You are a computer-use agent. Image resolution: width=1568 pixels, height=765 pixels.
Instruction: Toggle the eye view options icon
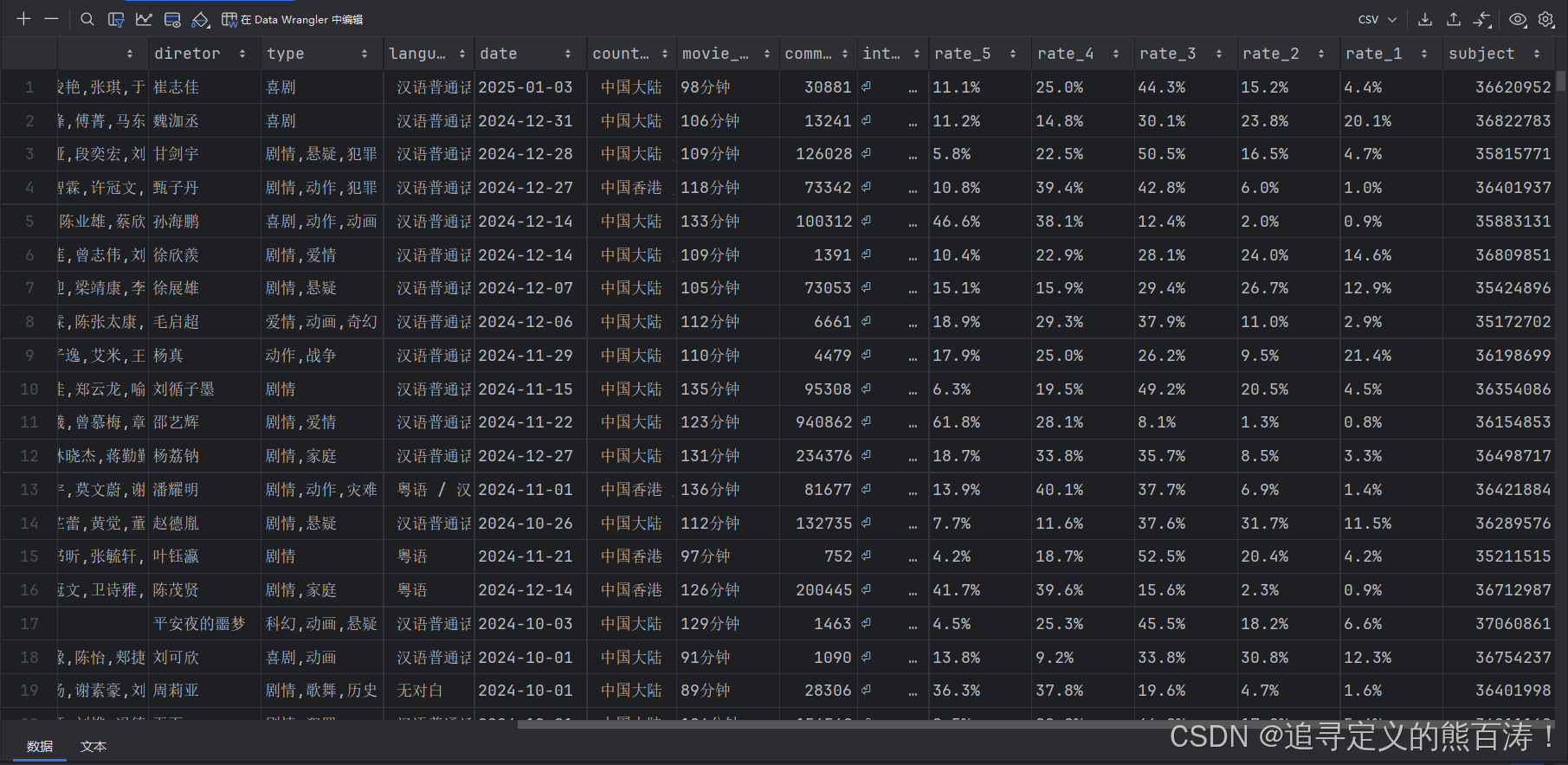[1518, 19]
